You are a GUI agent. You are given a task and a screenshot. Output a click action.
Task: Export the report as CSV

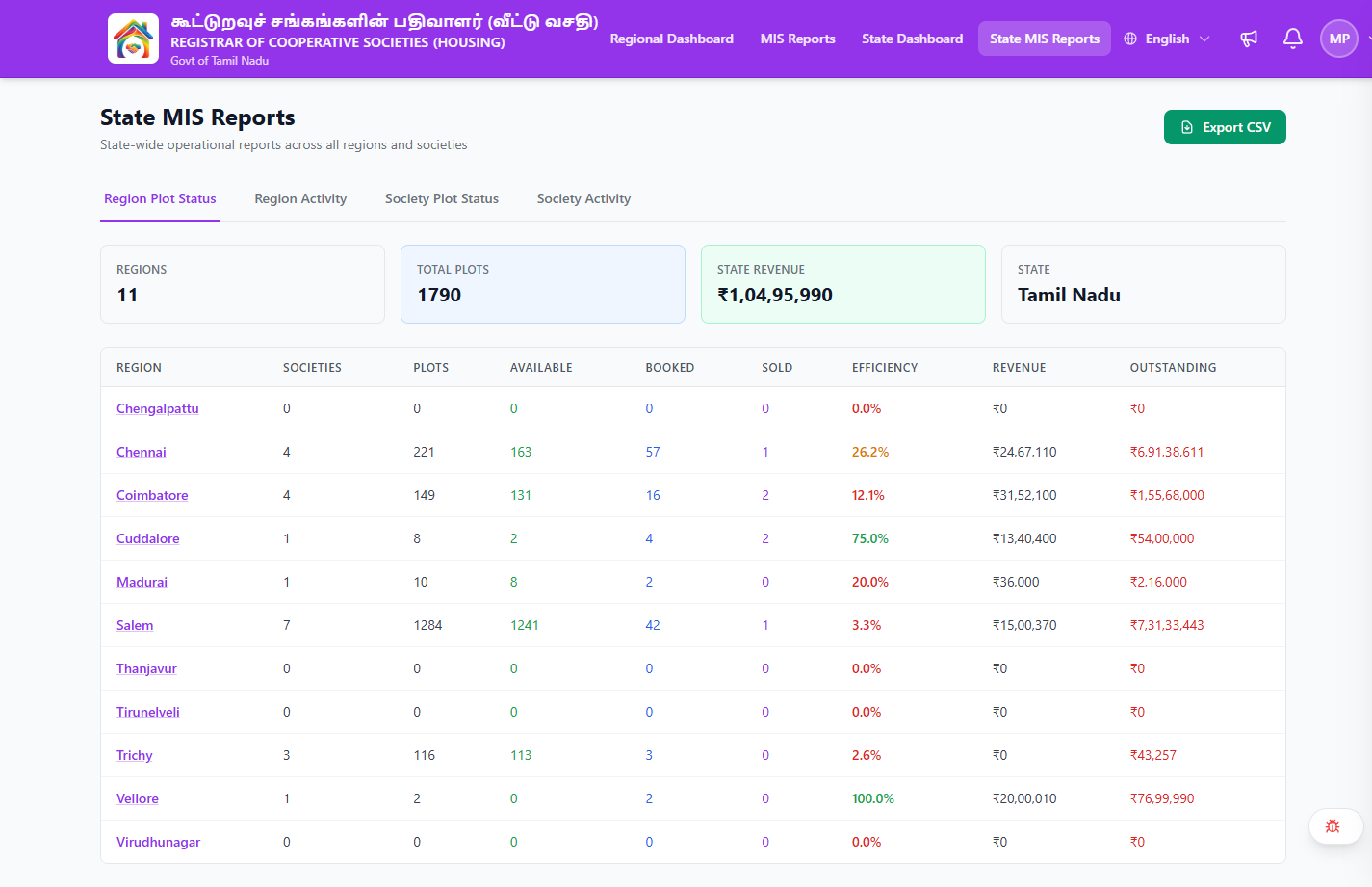[1225, 127]
